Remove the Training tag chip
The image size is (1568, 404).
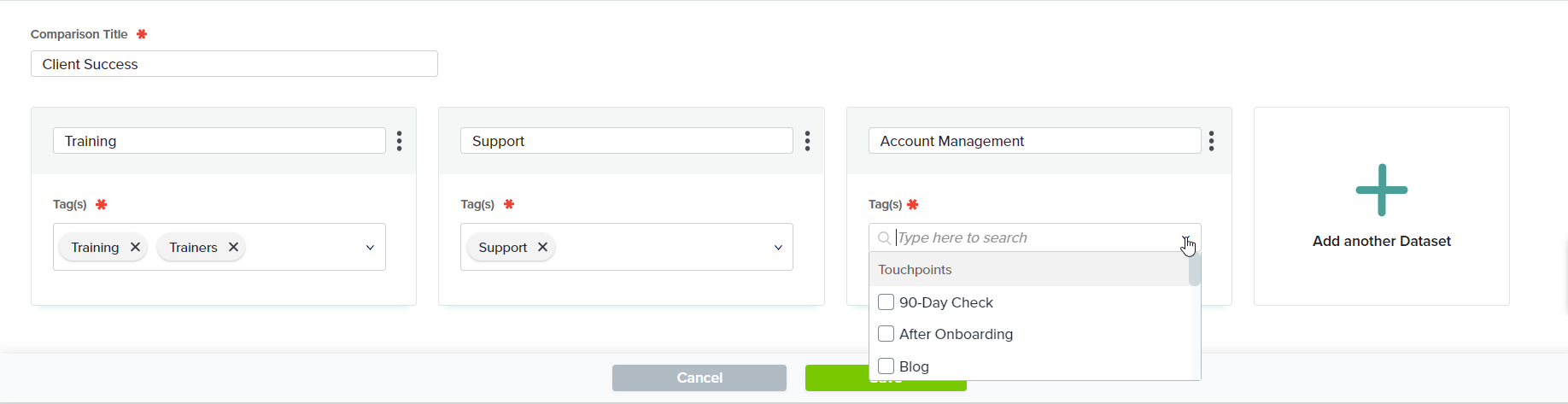point(135,248)
